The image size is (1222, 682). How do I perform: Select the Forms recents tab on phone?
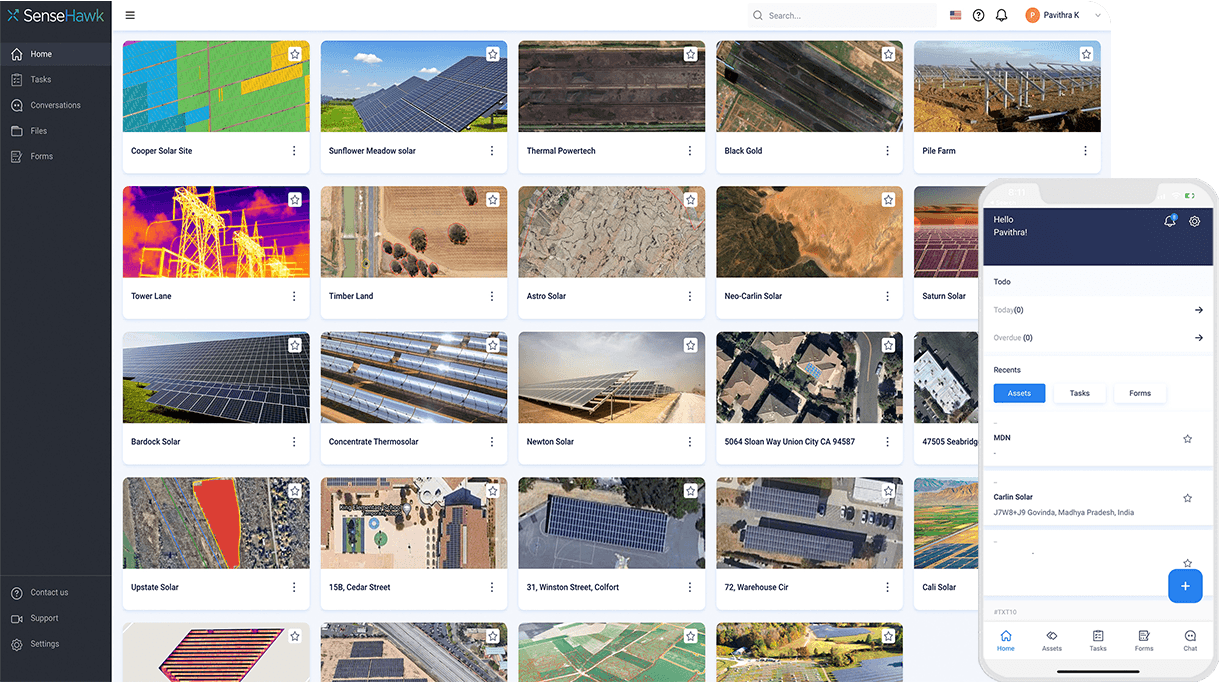pyautogui.click(x=1140, y=393)
